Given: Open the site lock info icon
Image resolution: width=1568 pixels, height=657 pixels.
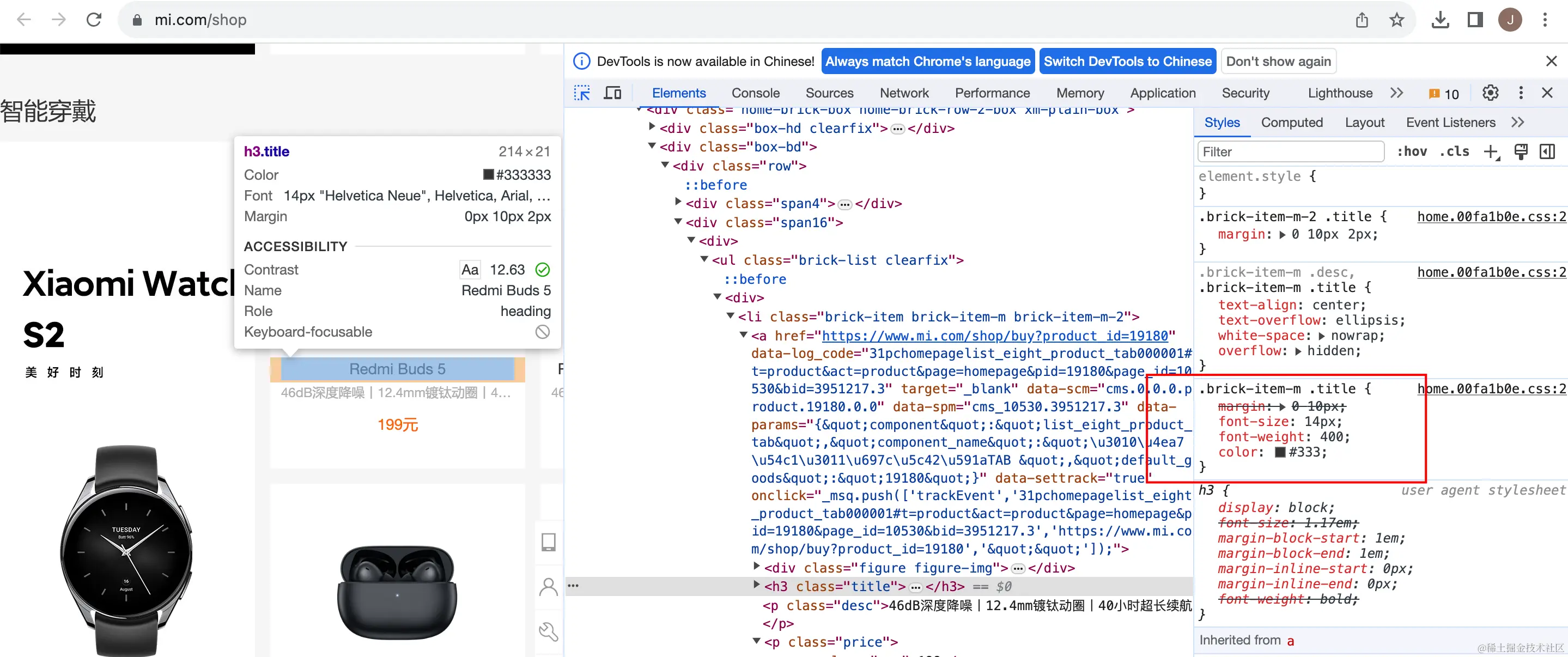Looking at the screenshot, I should tap(137, 20).
